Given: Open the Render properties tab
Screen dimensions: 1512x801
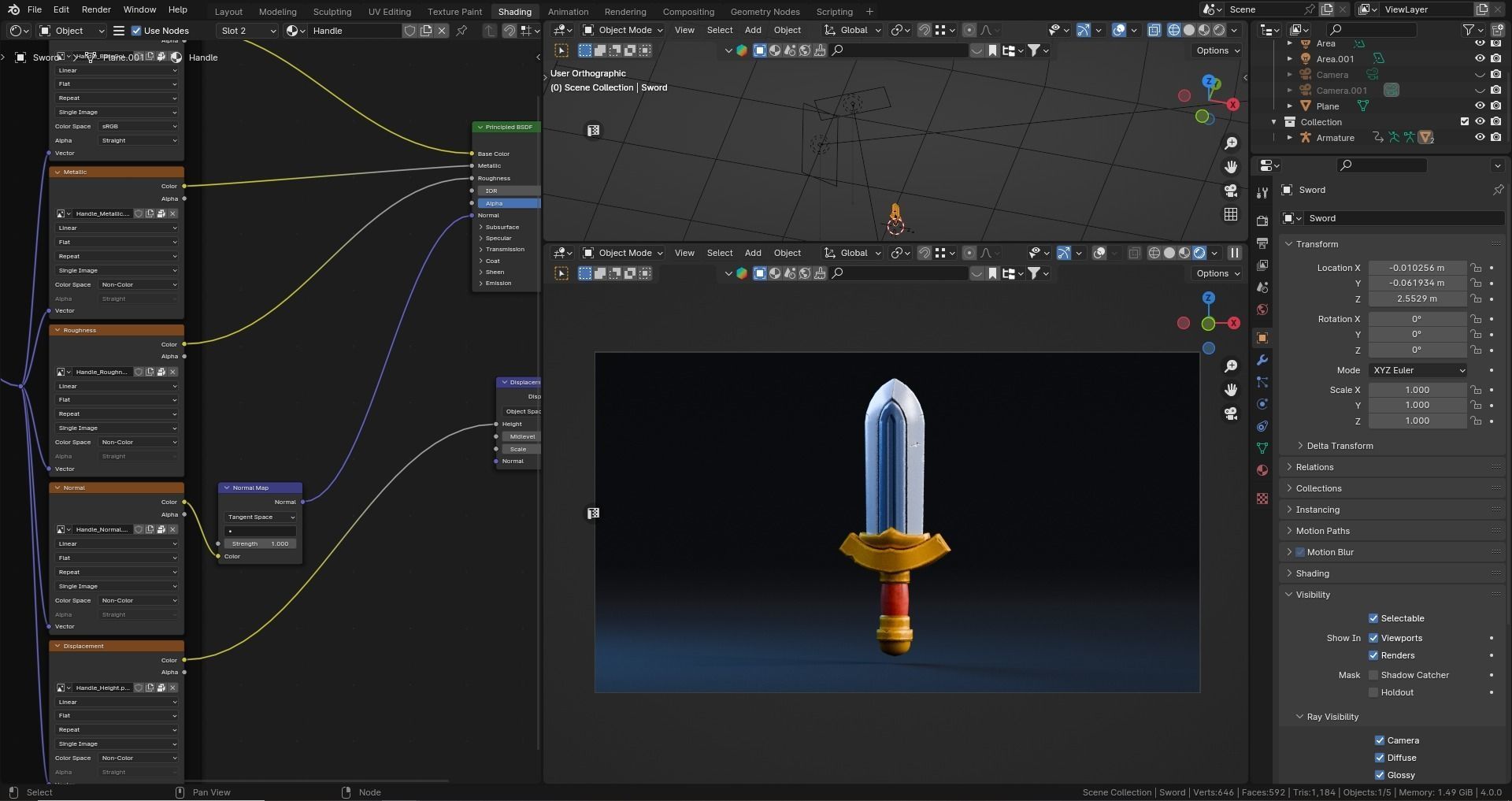Looking at the screenshot, I should [1262, 221].
